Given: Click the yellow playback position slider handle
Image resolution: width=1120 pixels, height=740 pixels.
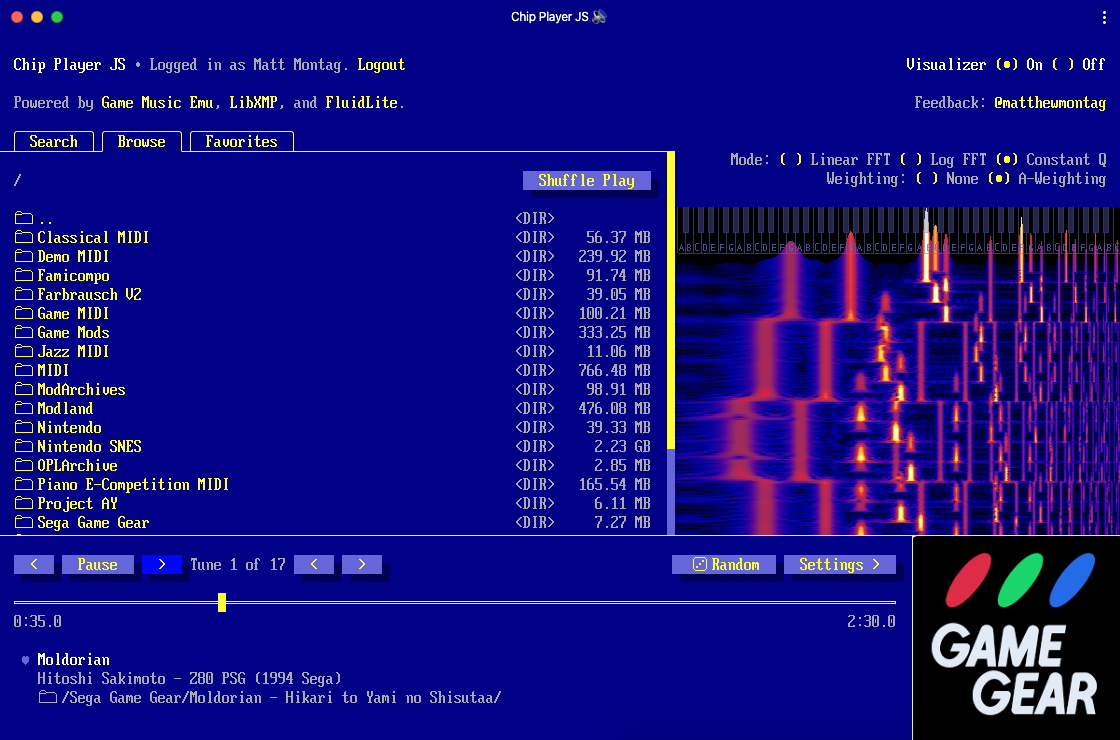Looking at the screenshot, I should pos(222,602).
